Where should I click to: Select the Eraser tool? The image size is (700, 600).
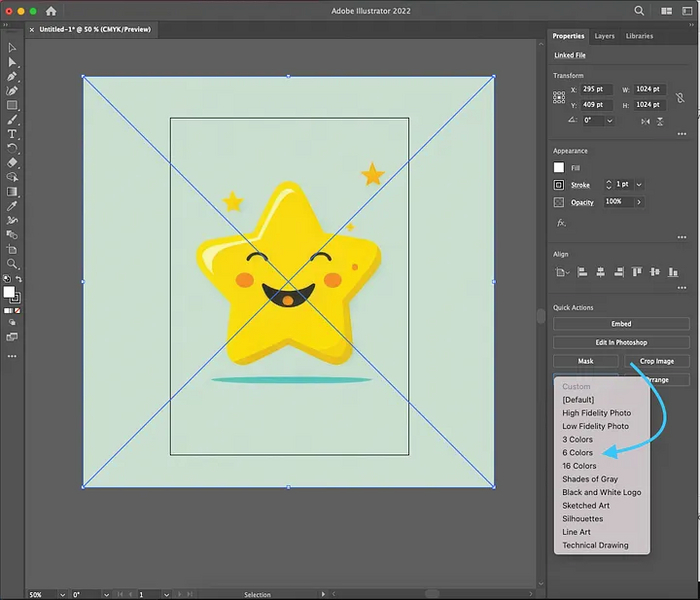pos(12,162)
